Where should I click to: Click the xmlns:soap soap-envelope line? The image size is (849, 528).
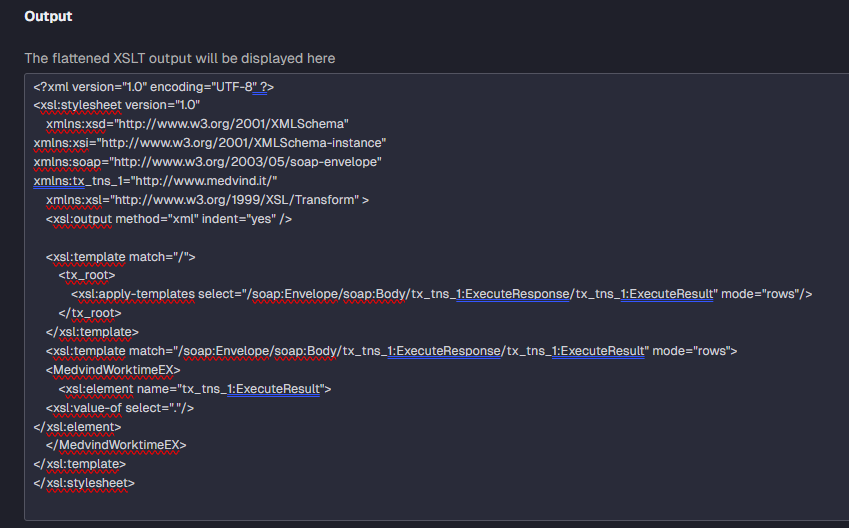207,162
